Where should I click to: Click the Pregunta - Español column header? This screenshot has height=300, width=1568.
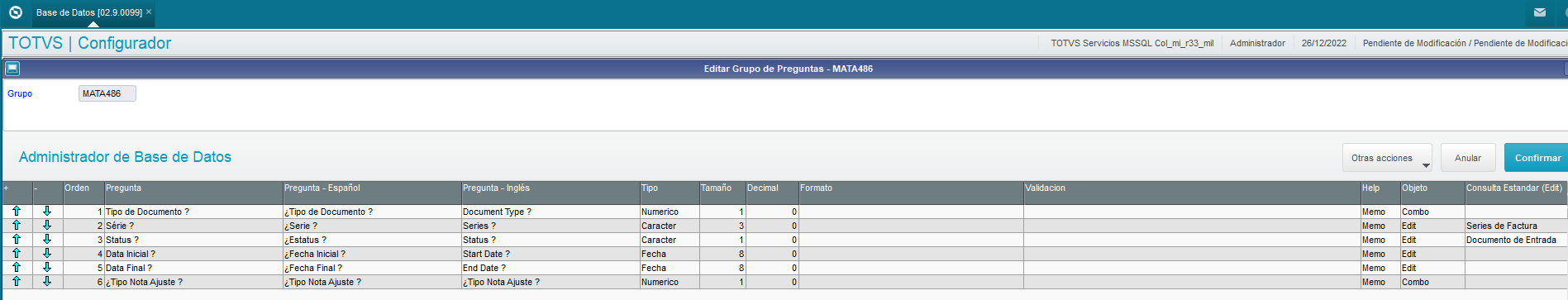click(372, 193)
